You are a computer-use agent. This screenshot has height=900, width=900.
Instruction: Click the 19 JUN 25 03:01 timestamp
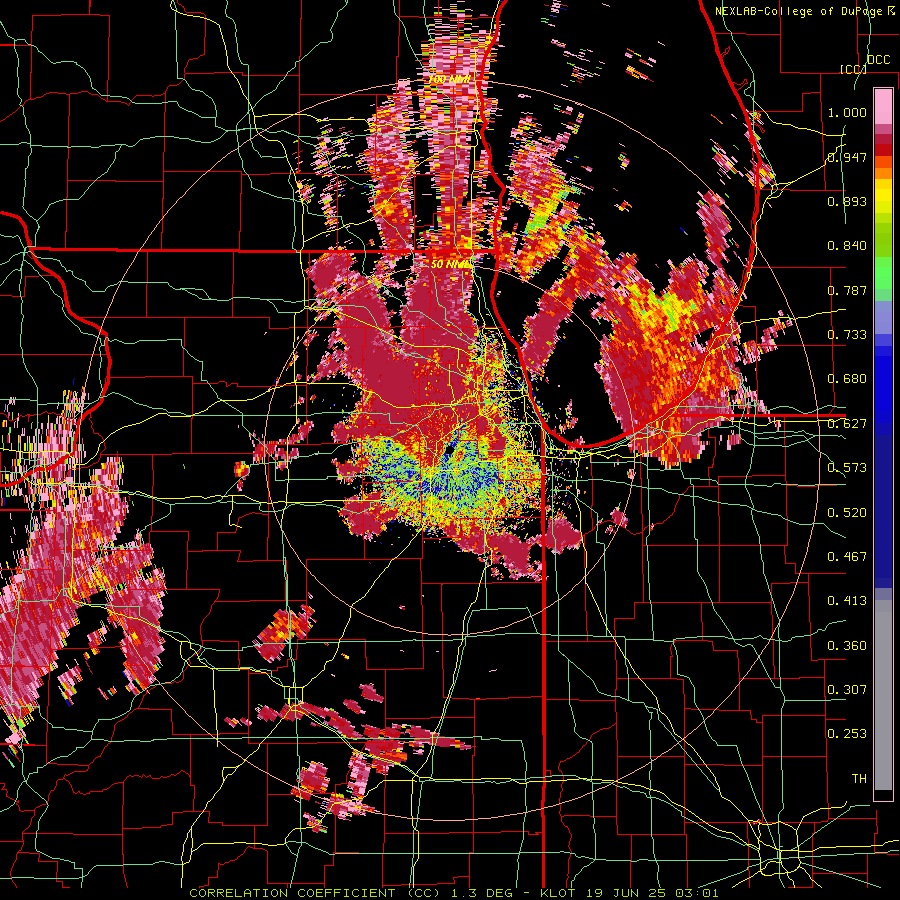pyautogui.click(x=651, y=893)
